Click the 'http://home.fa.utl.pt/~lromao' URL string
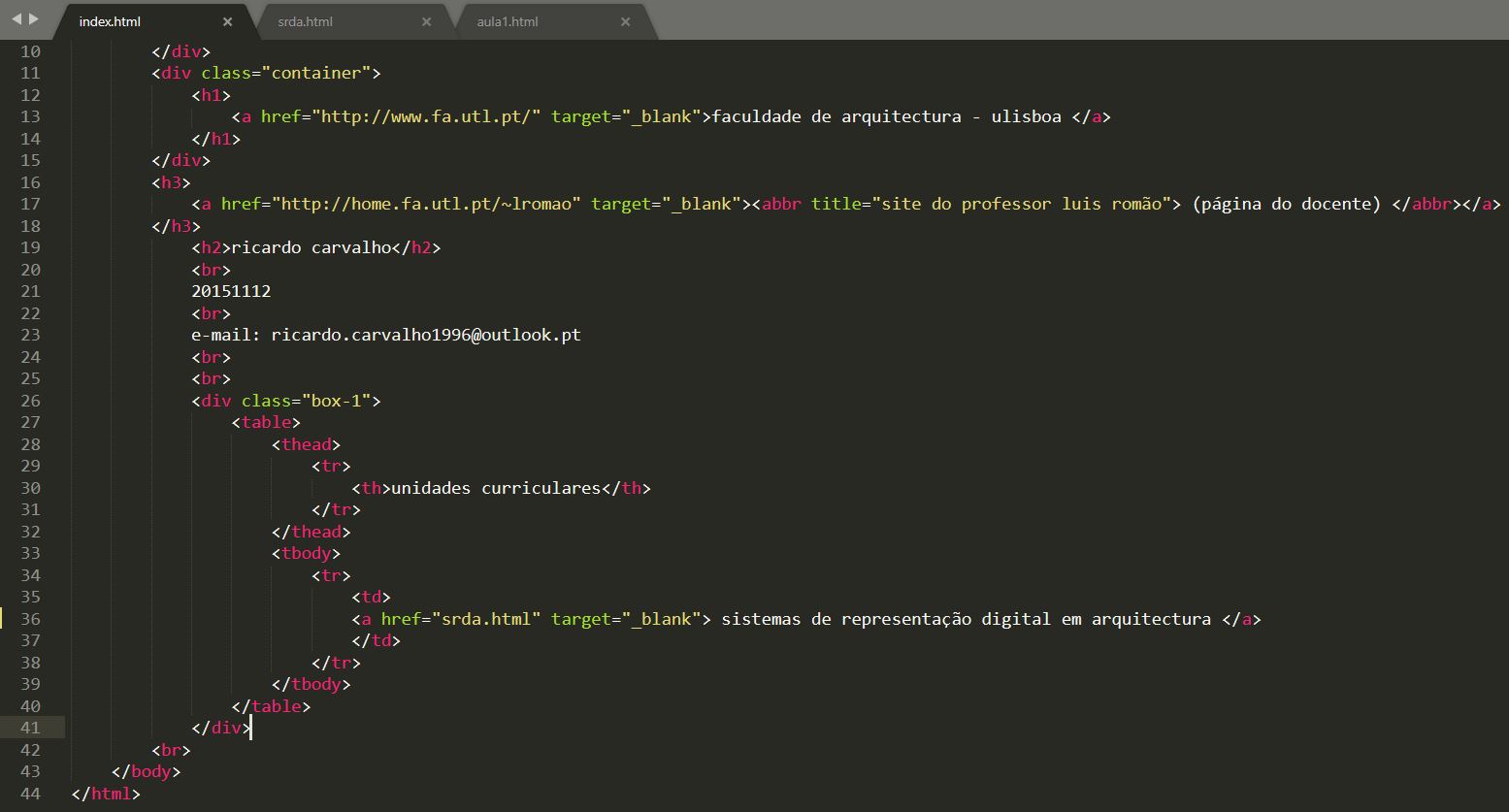The image size is (1509, 812). pyautogui.click(x=426, y=204)
